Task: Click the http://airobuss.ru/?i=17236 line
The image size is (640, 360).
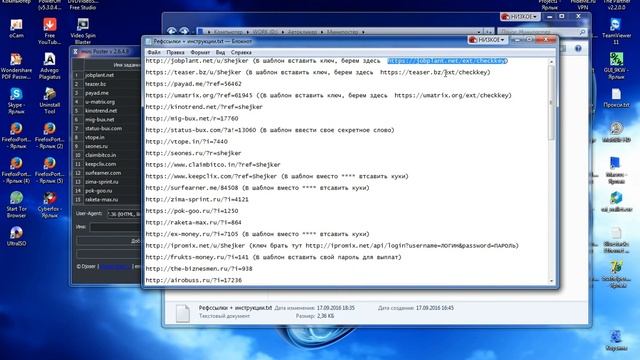Action: (x=193, y=280)
